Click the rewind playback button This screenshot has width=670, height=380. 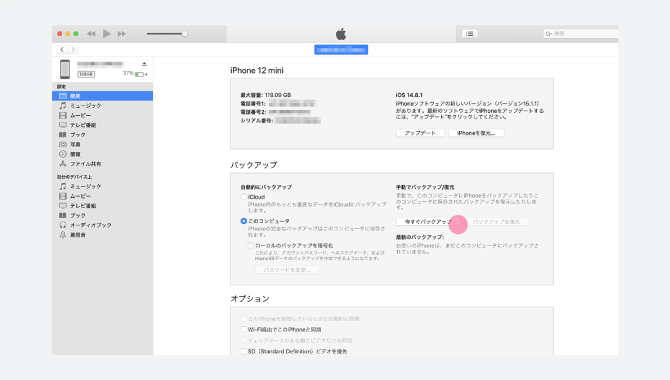[91, 34]
